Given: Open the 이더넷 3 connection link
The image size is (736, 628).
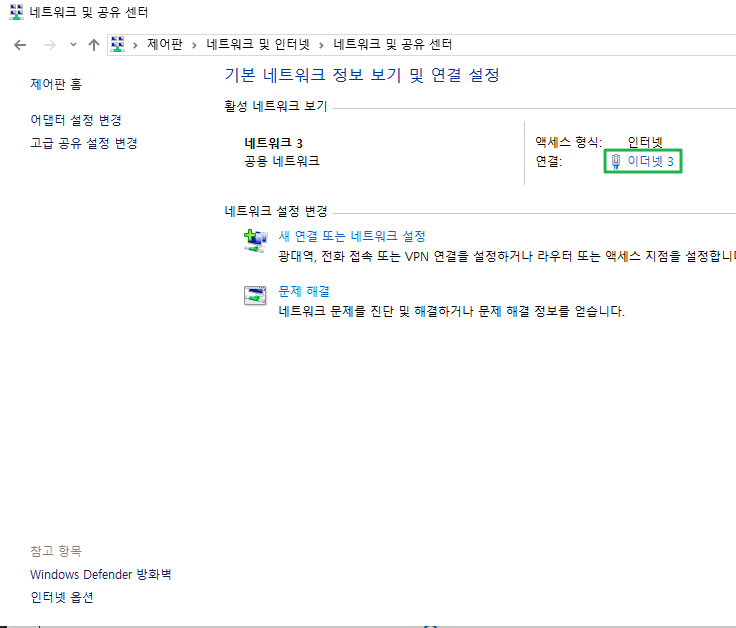Looking at the screenshot, I should [651, 161].
